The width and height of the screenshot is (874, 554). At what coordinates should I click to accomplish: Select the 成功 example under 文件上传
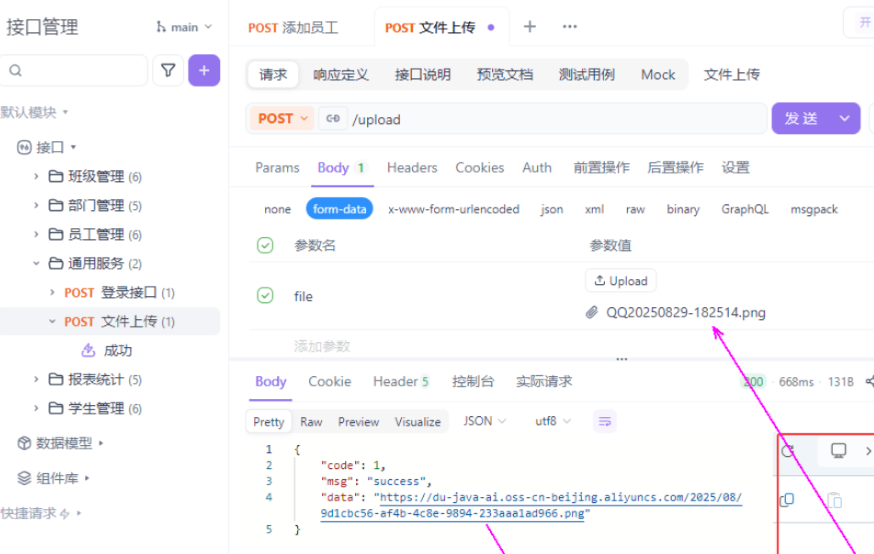coord(117,350)
